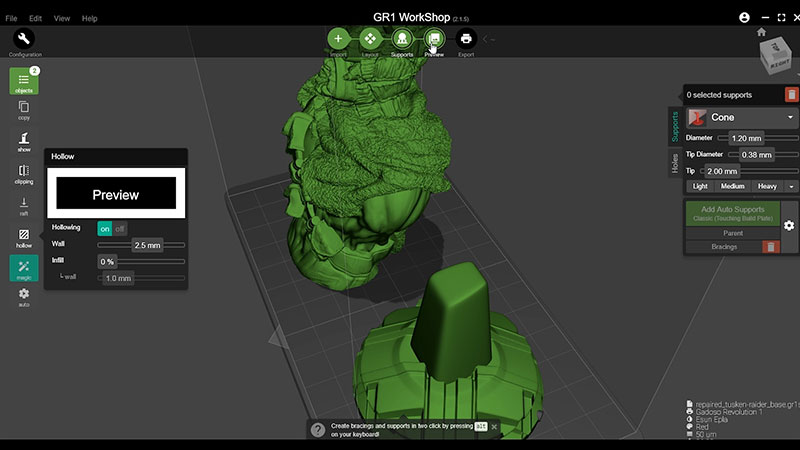Open the clipping tool
Image resolution: width=800 pixels, height=450 pixels.
point(24,173)
